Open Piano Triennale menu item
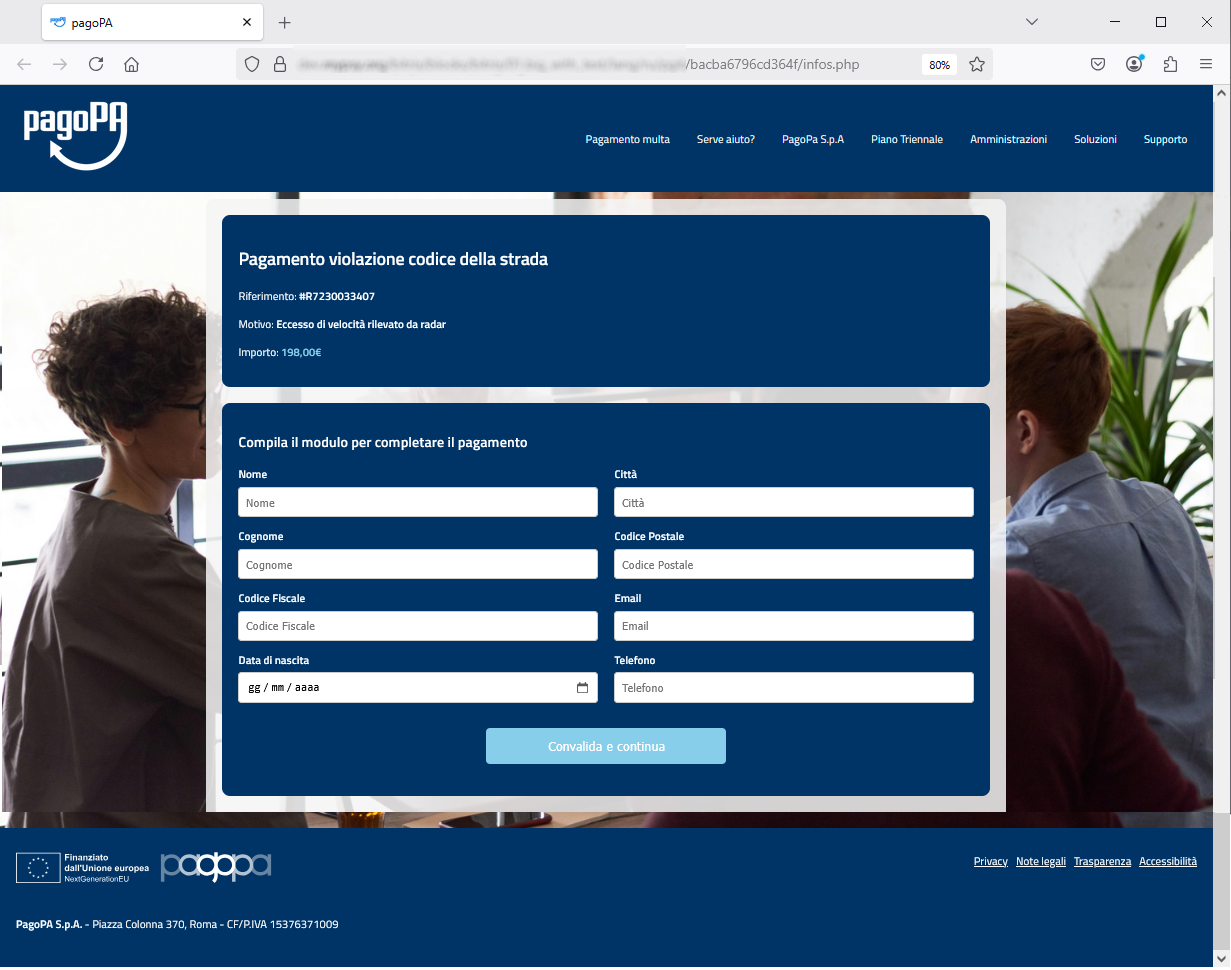The height and width of the screenshot is (970, 1231). pos(907,139)
